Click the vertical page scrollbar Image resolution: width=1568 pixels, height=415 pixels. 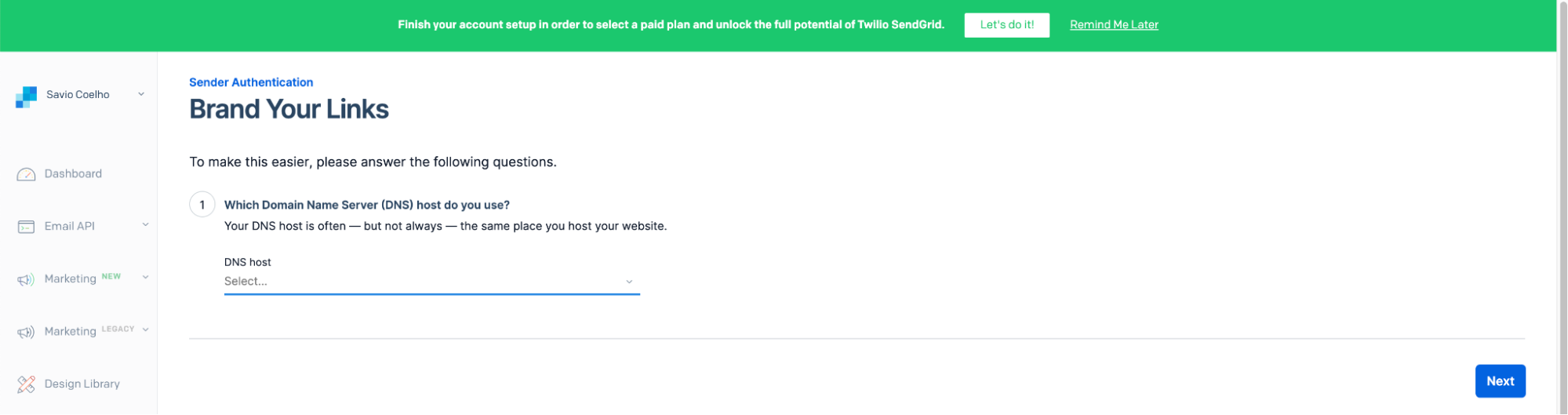(x=1562, y=207)
